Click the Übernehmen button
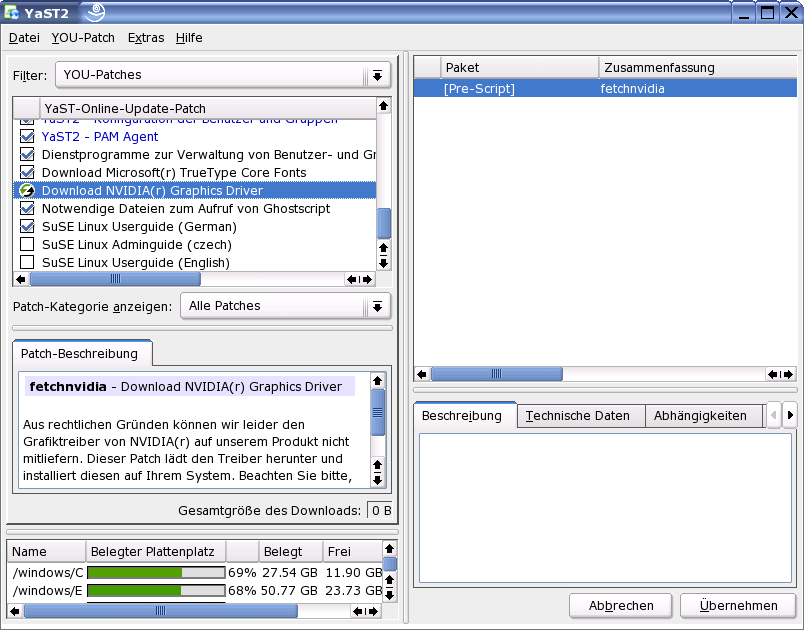 pyautogui.click(x=738, y=605)
